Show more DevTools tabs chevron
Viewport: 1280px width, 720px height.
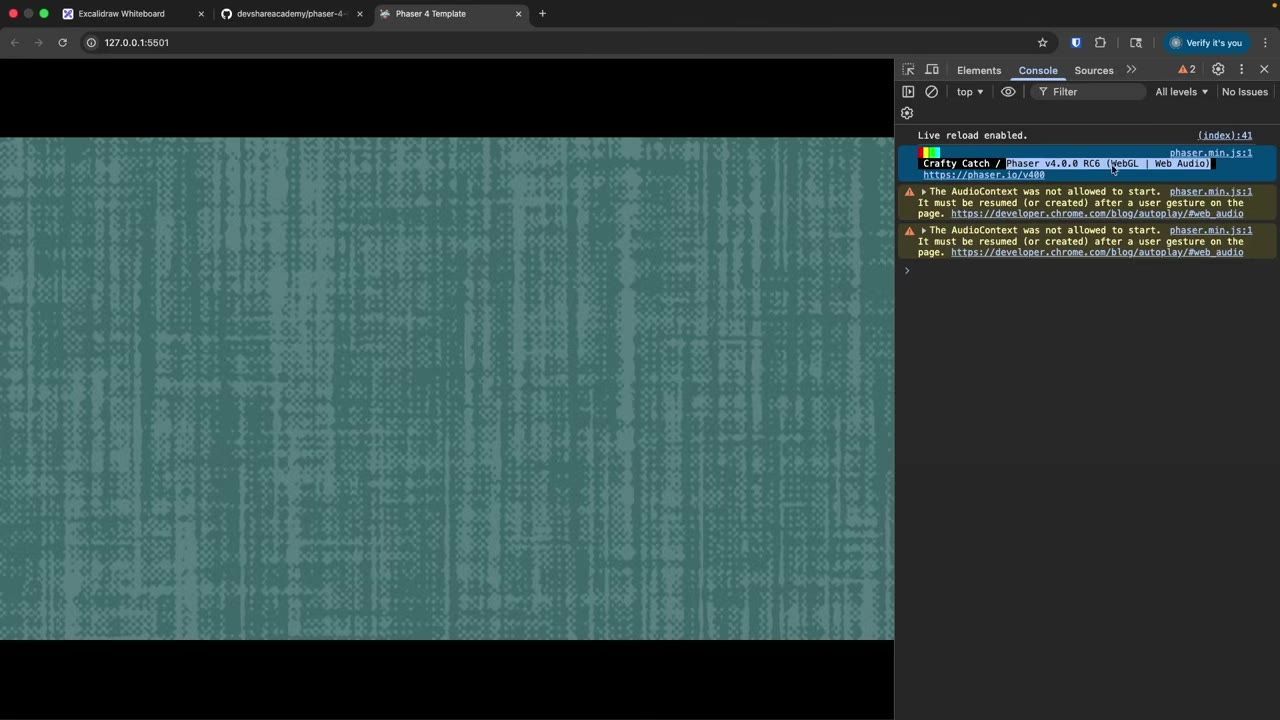point(1131,70)
